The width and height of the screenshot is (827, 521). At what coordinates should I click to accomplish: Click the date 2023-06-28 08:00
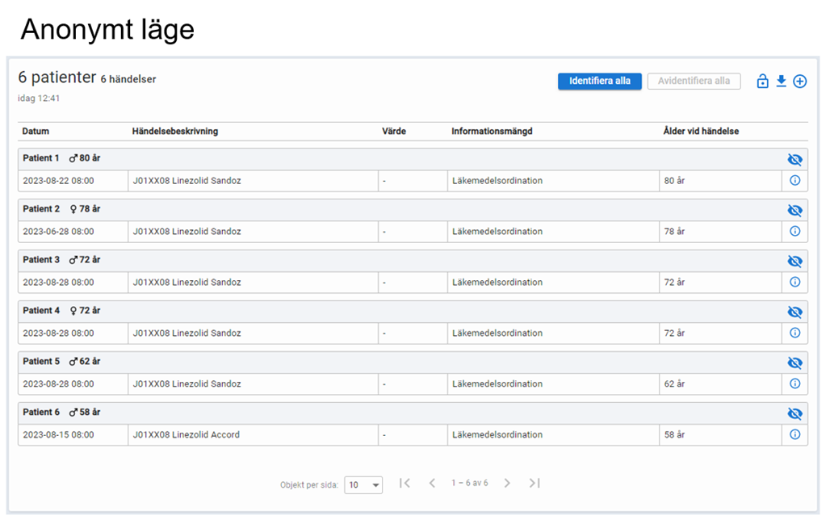coord(58,231)
